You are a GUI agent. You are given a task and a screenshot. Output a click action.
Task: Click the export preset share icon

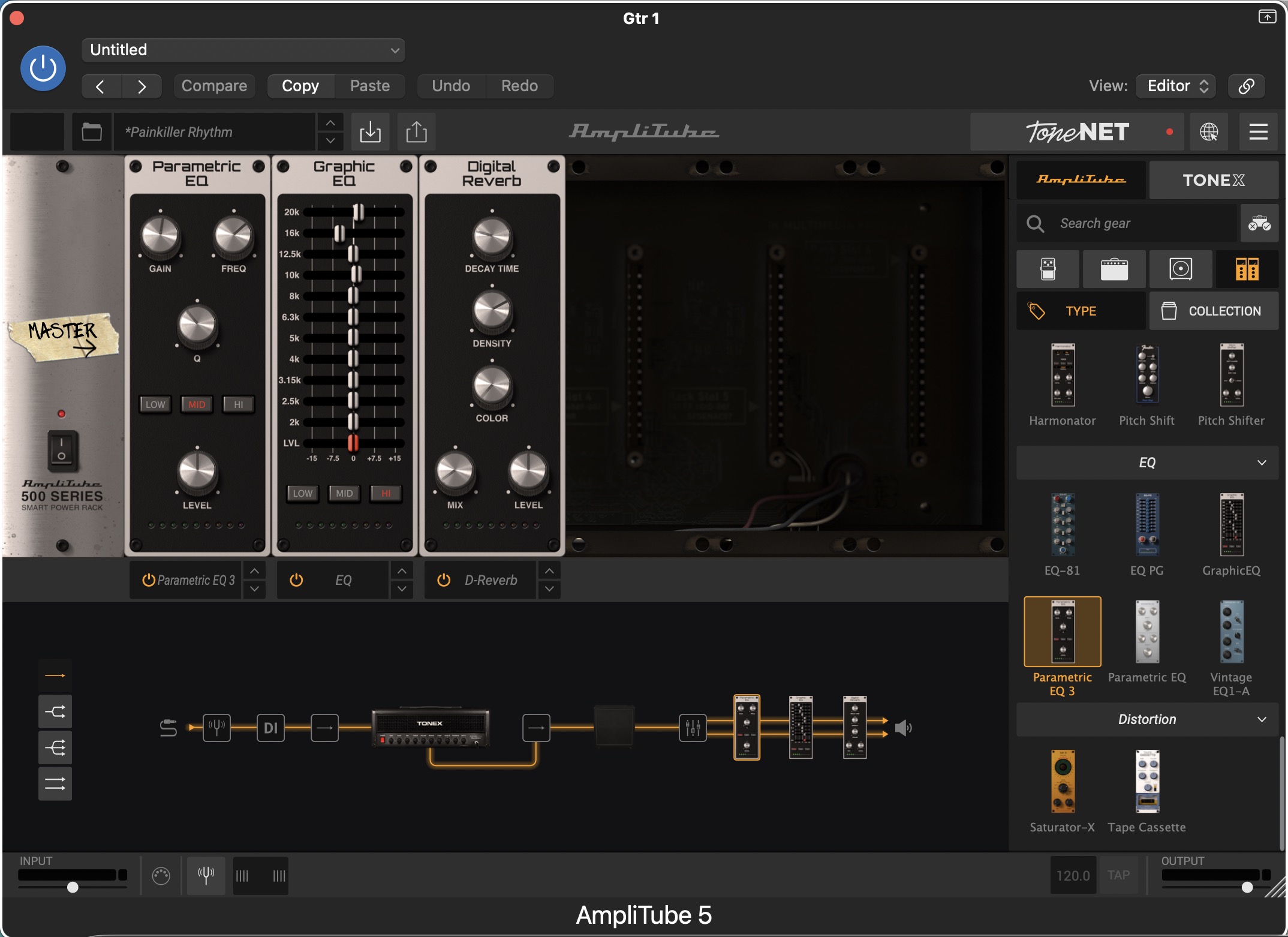tap(416, 132)
